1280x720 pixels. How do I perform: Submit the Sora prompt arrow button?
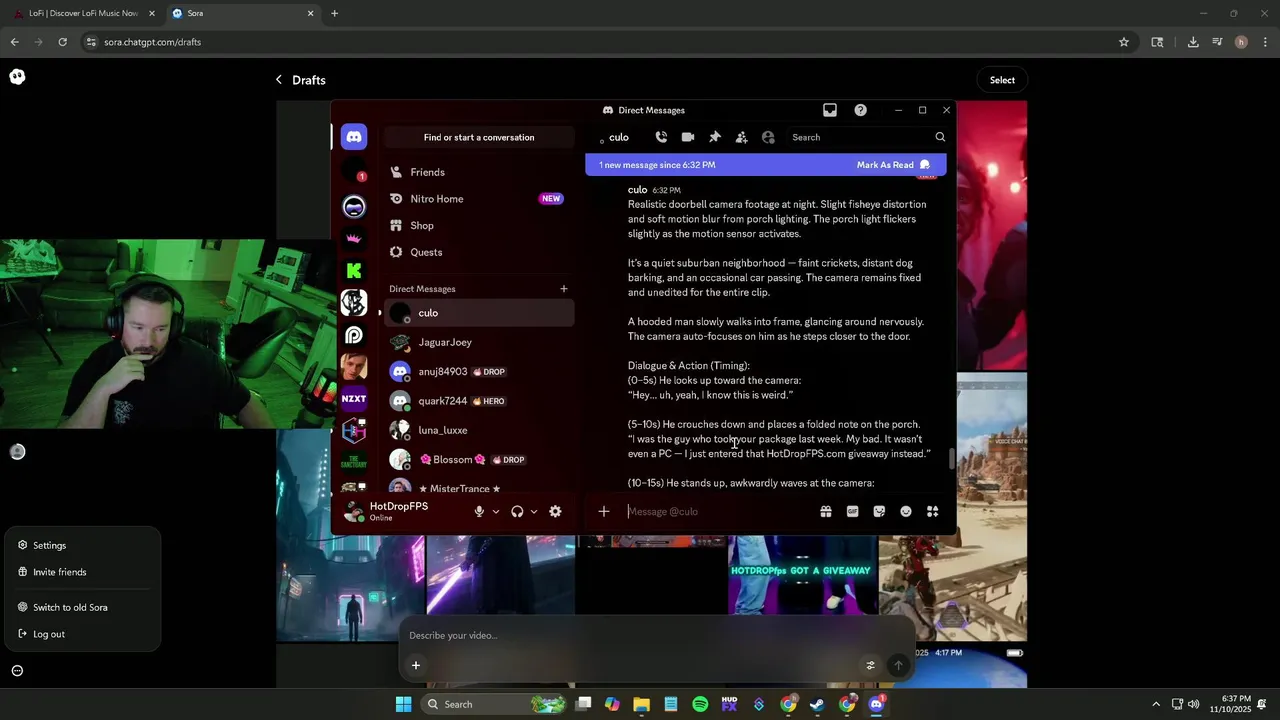click(898, 665)
